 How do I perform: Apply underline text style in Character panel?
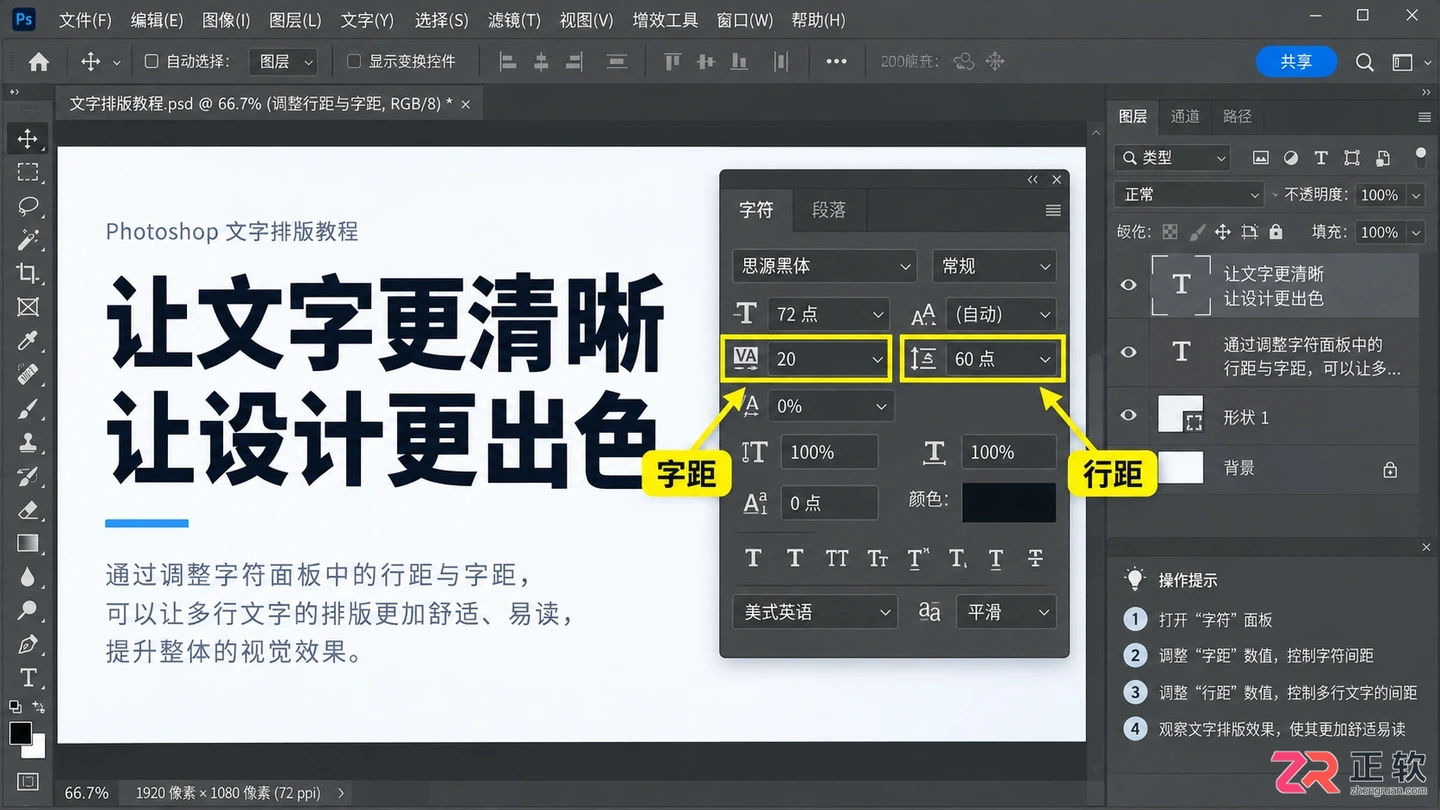click(996, 559)
